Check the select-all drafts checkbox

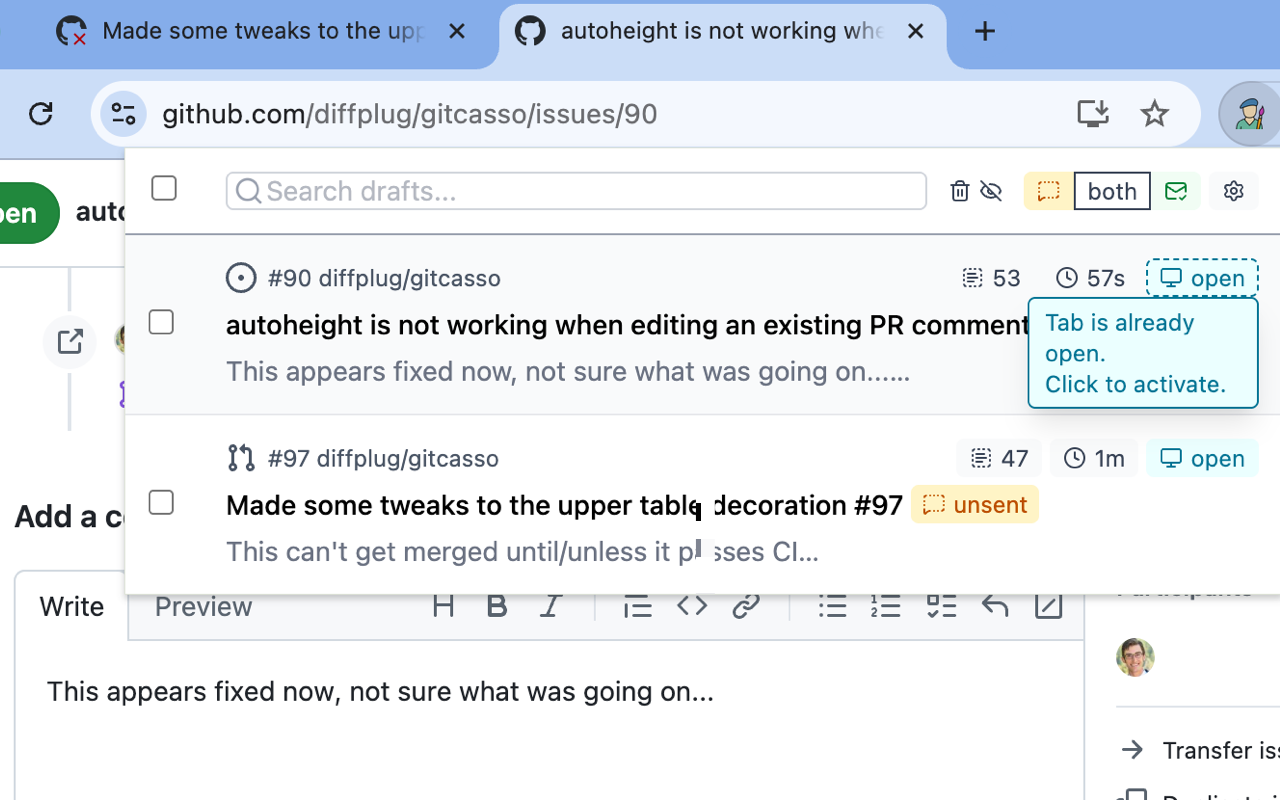coord(164,188)
